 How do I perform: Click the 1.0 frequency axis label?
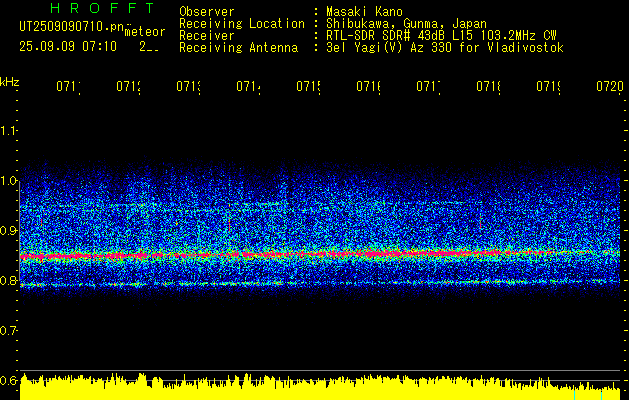tap(8, 181)
